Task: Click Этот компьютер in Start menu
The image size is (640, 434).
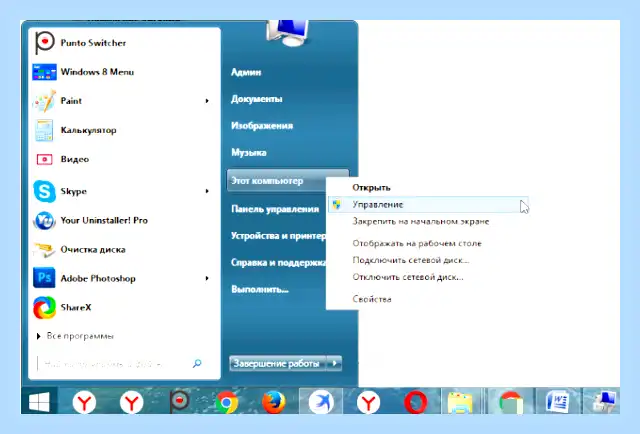Action: pyautogui.click(x=276, y=180)
